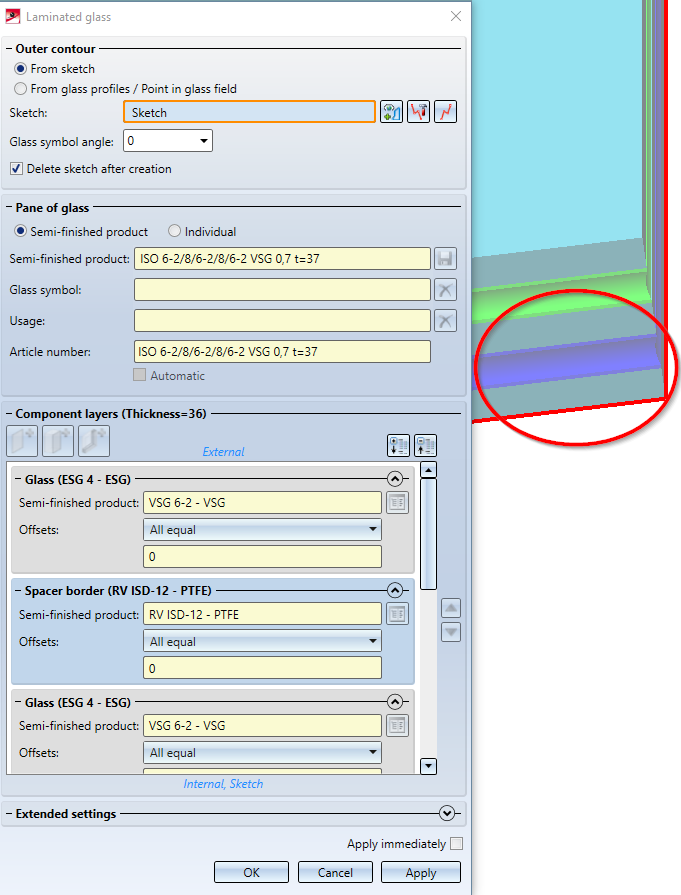681x895 pixels.
Task: Click the select sketch icon beside Sketch field
Action: (392, 112)
